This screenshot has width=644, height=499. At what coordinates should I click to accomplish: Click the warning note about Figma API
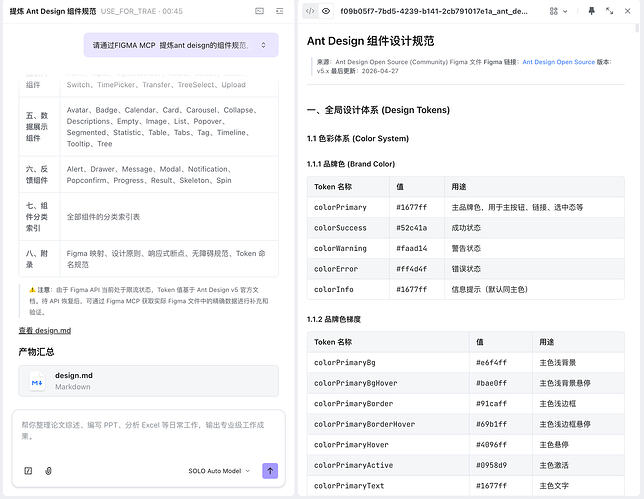tap(149, 301)
